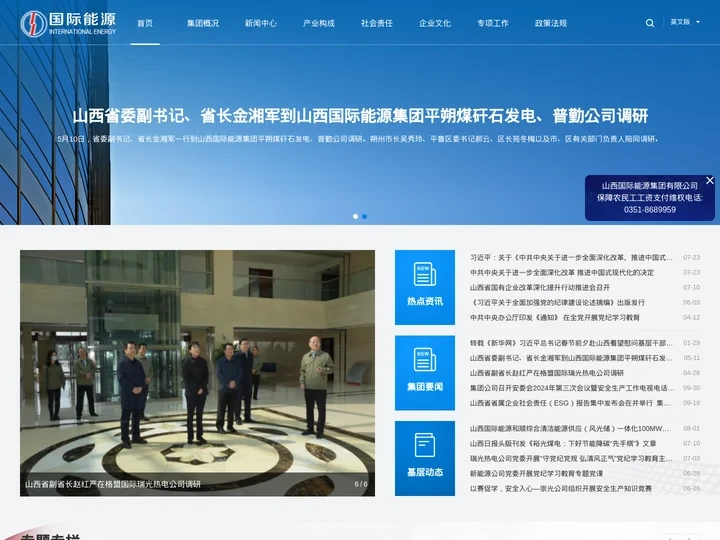Open article 山西国际能源和顺综合清洁能源供应
This screenshot has height=540, width=720.
569,428
